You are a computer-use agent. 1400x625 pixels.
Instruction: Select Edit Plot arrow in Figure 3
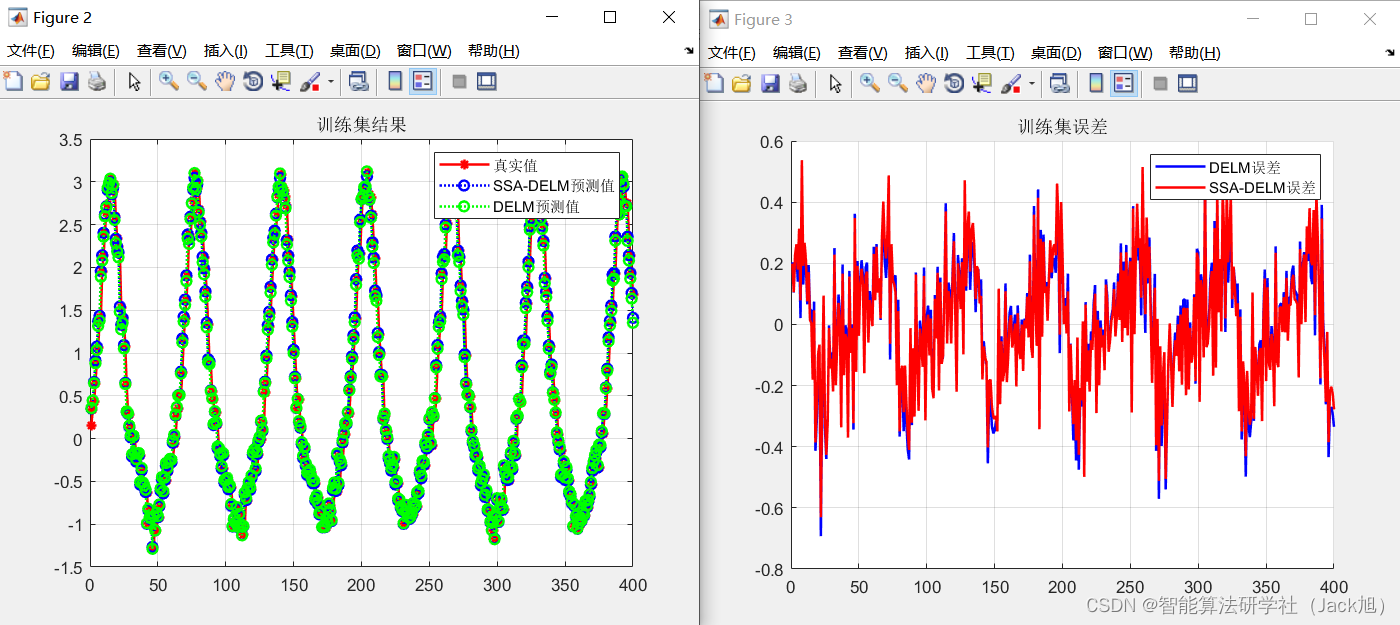[836, 83]
